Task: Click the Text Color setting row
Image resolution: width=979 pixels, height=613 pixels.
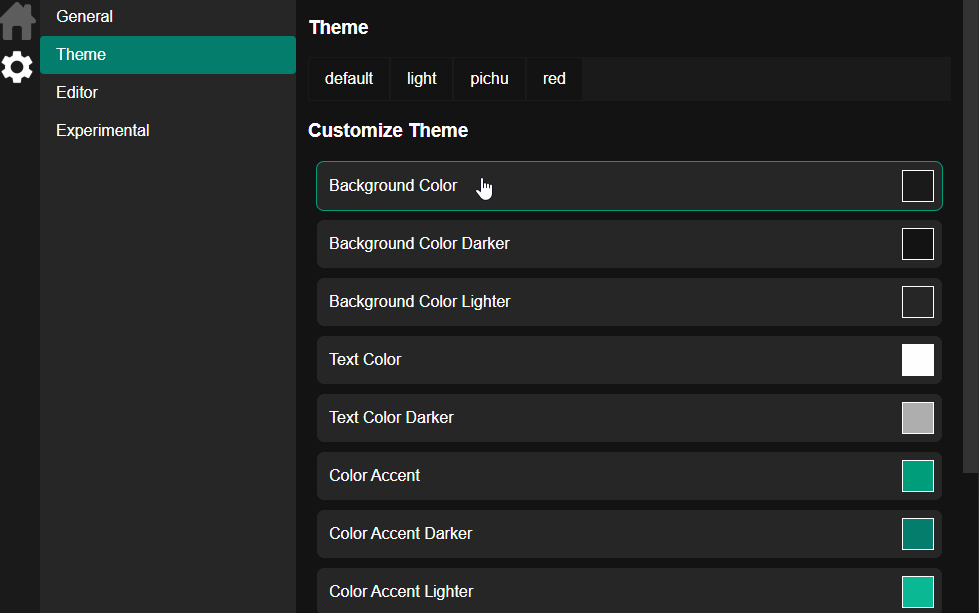Action: coord(600,360)
